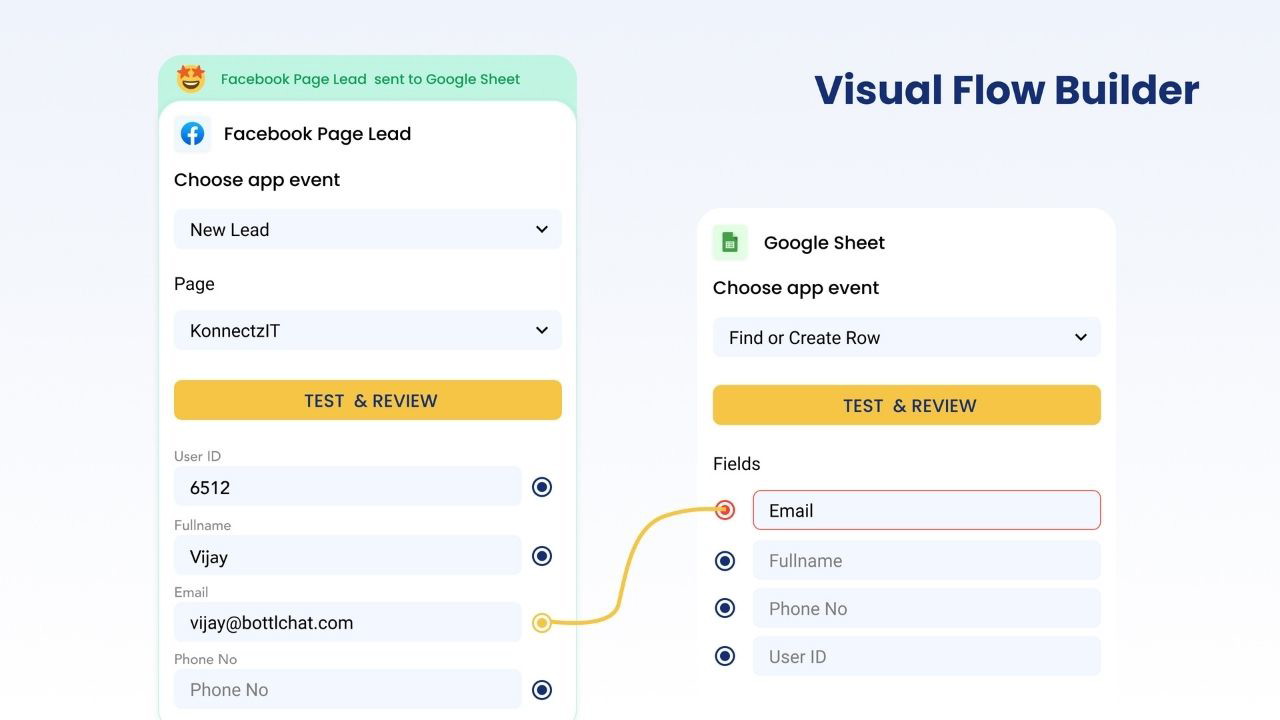Select connector node beside Vijay fullname
This screenshot has height=720, width=1280.
coord(542,556)
